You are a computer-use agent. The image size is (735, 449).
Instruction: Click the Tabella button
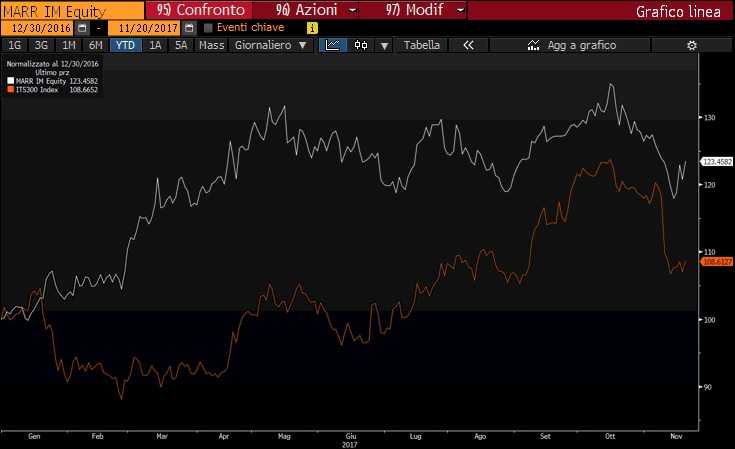click(421, 45)
